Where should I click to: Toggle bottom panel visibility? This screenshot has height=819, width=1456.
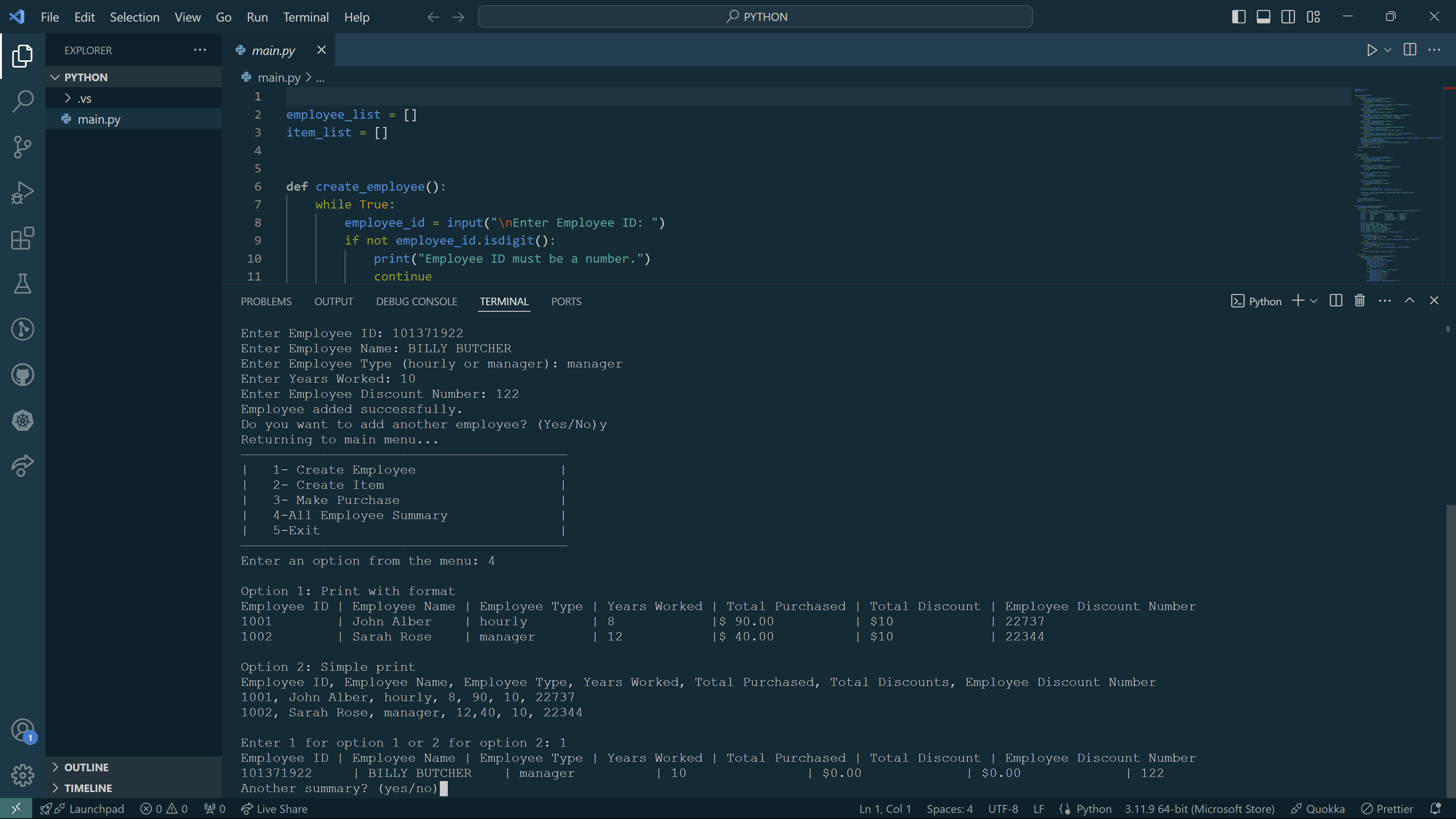point(1263,17)
